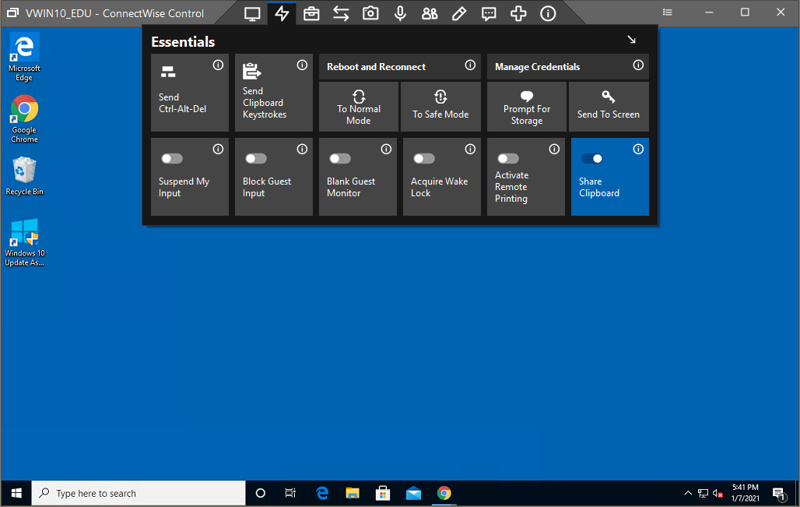This screenshot has width=800, height=507.
Task: Click the Type here to search box
Action: coord(139,493)
